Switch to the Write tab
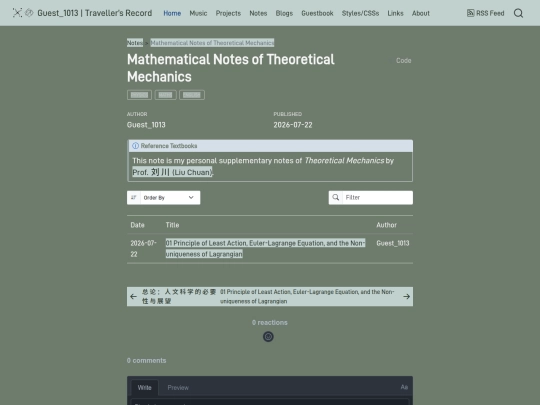 pos(145,387)
